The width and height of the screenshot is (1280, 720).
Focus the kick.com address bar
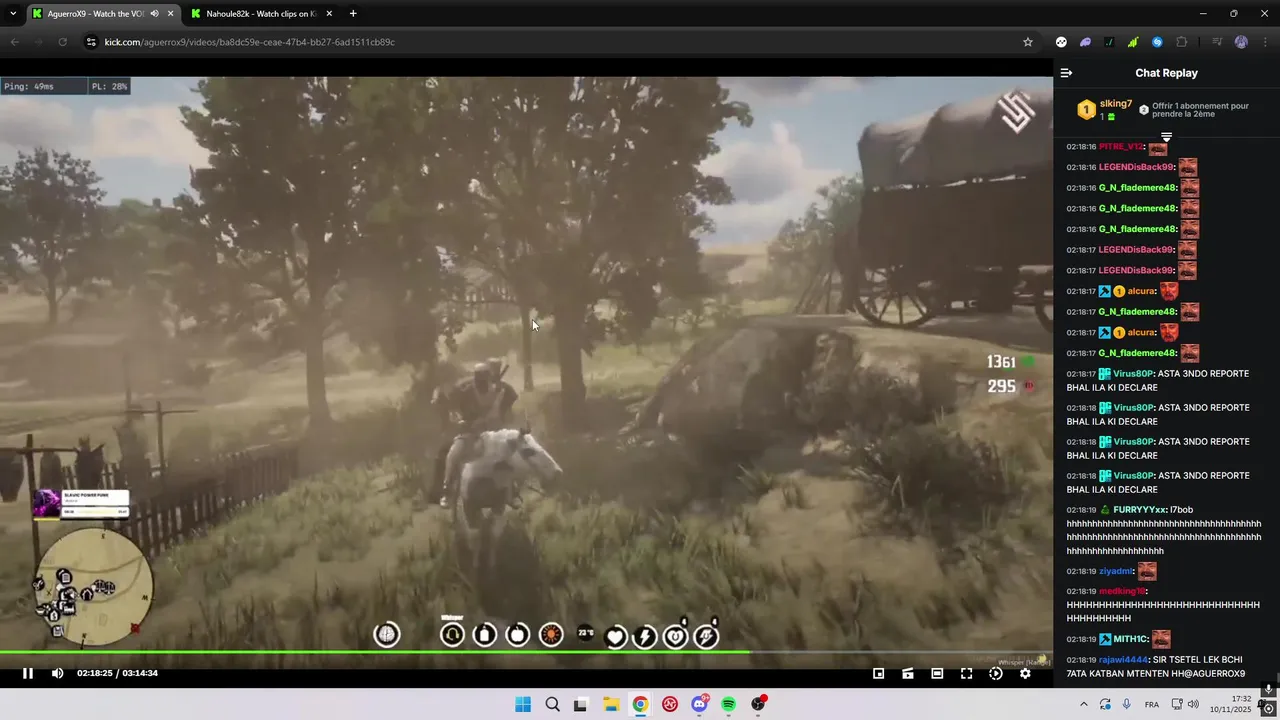(560, 42)
